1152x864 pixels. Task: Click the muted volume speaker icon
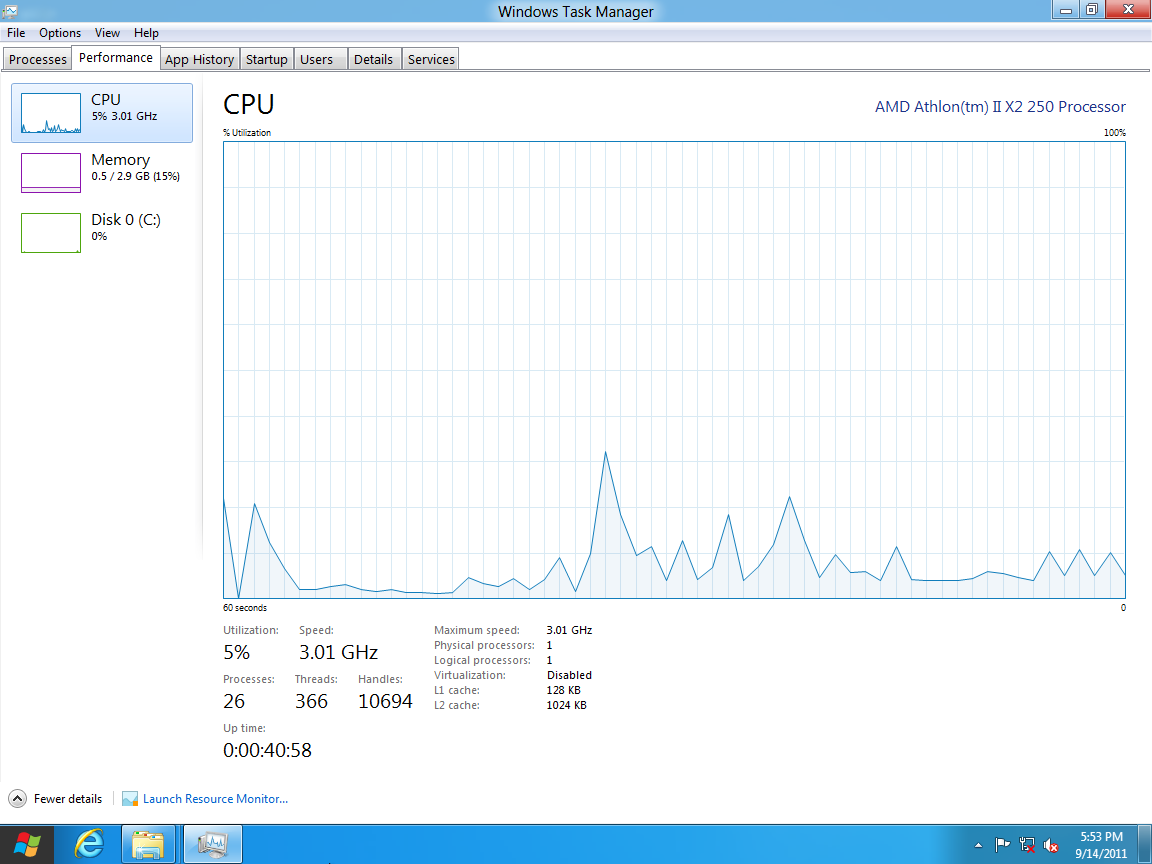(x=1051, y=846)
